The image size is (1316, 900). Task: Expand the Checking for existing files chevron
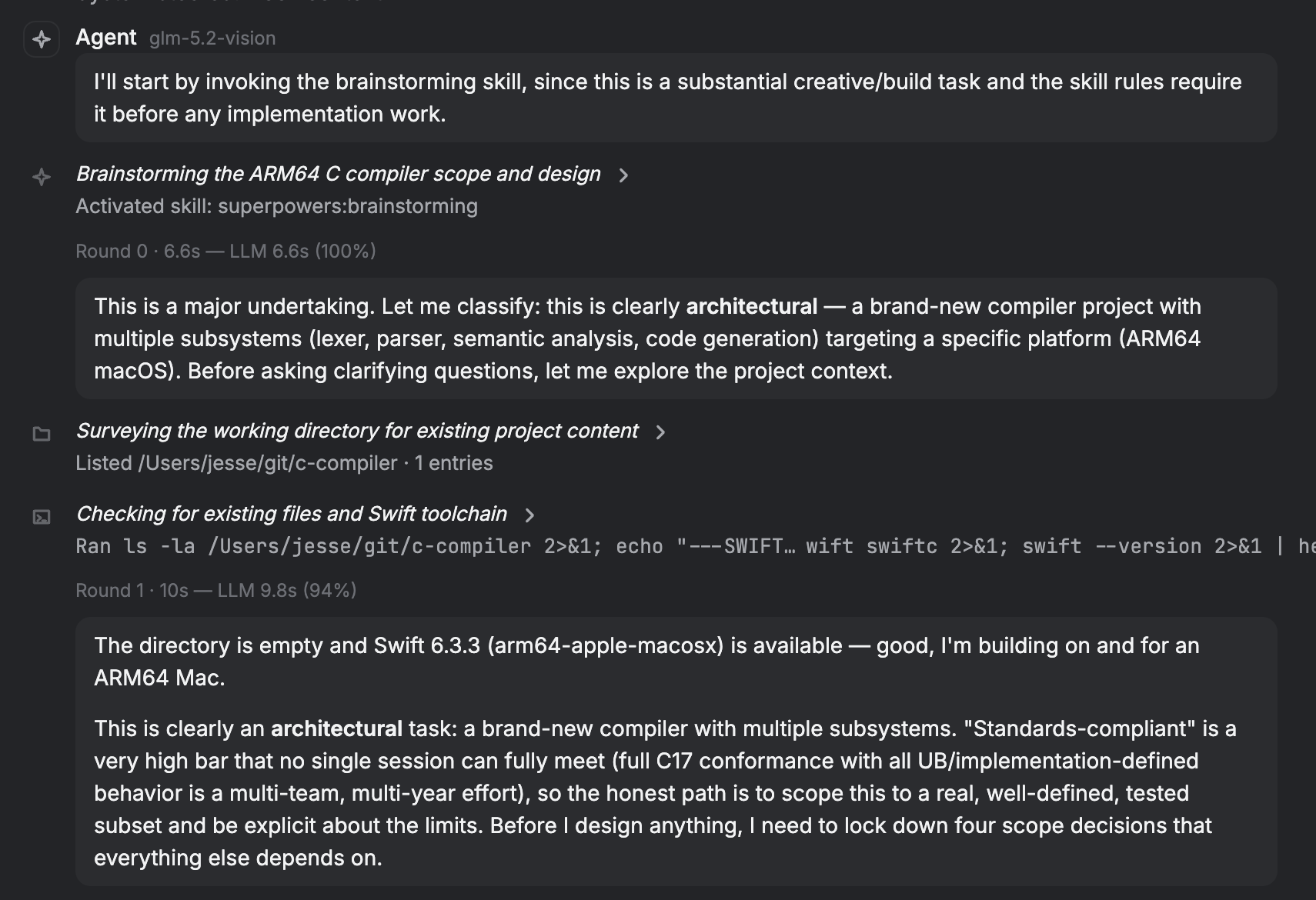(529, 515)
